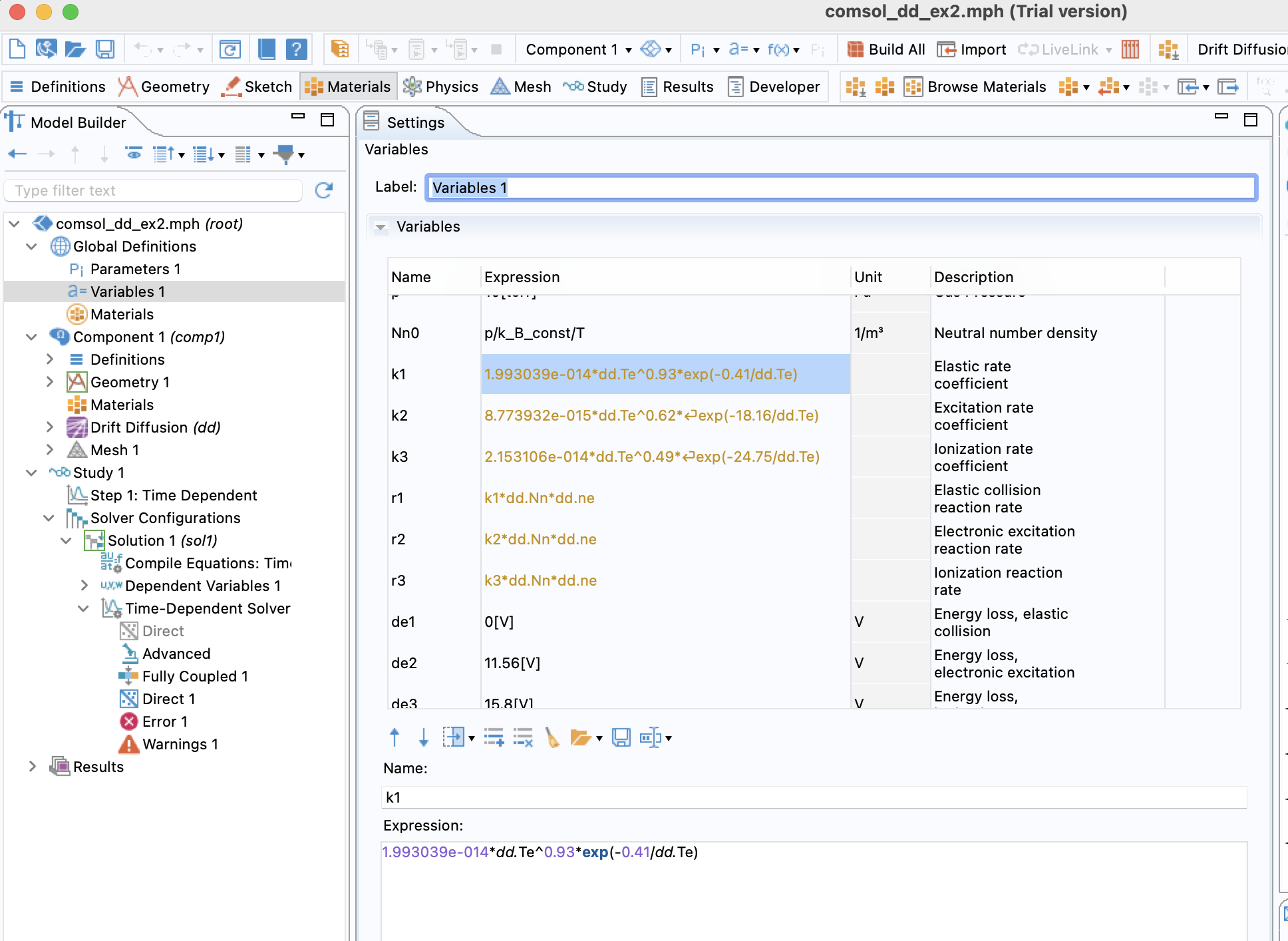Screen dimensions: 1288x941
Task: Click the refresh icon beside the filter box
Action: pos(324,190)
